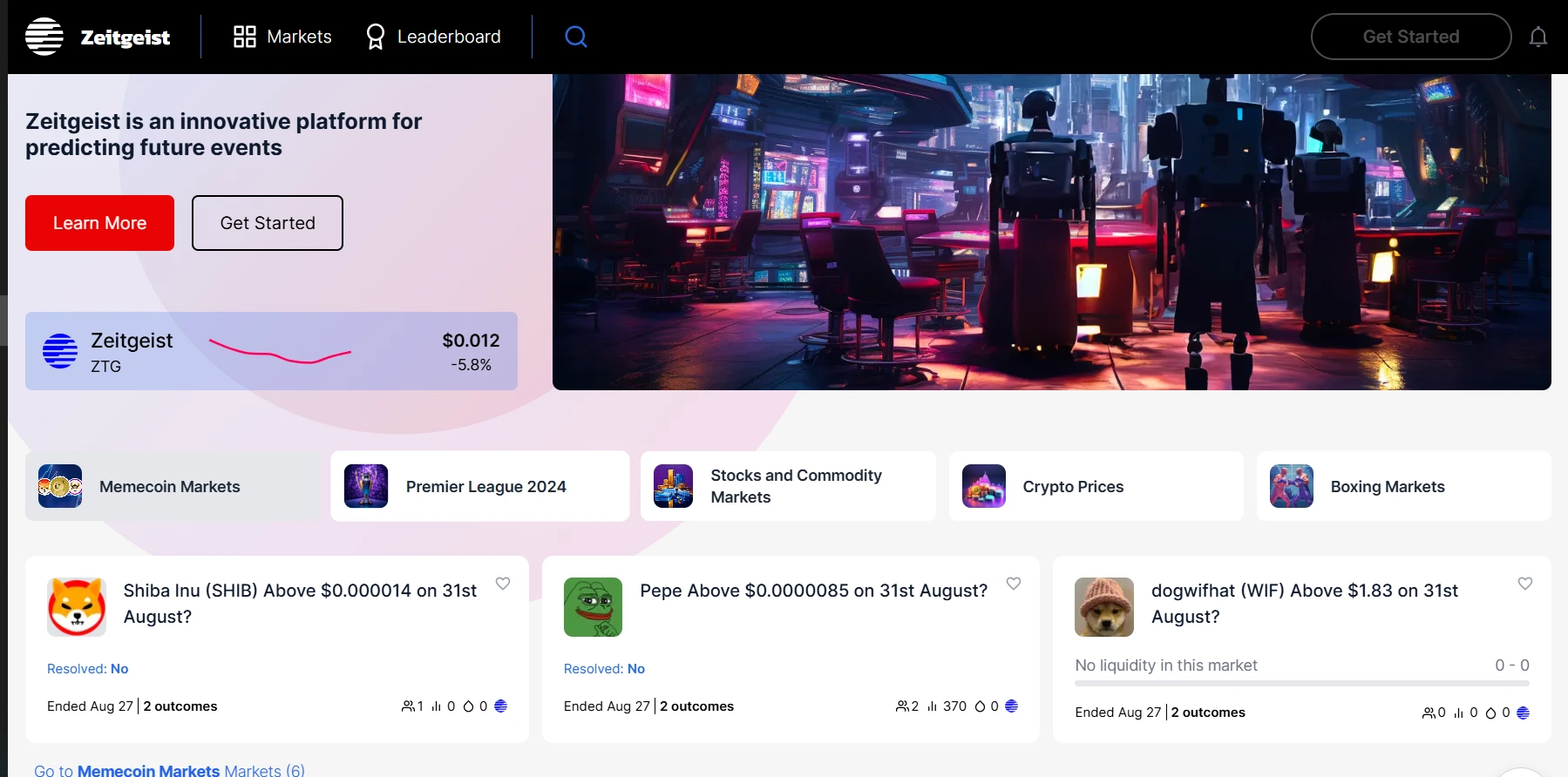This screenshot has width=1568, height=777.
Task: Click the Shiba Inu market avatar
Action: 77,607
